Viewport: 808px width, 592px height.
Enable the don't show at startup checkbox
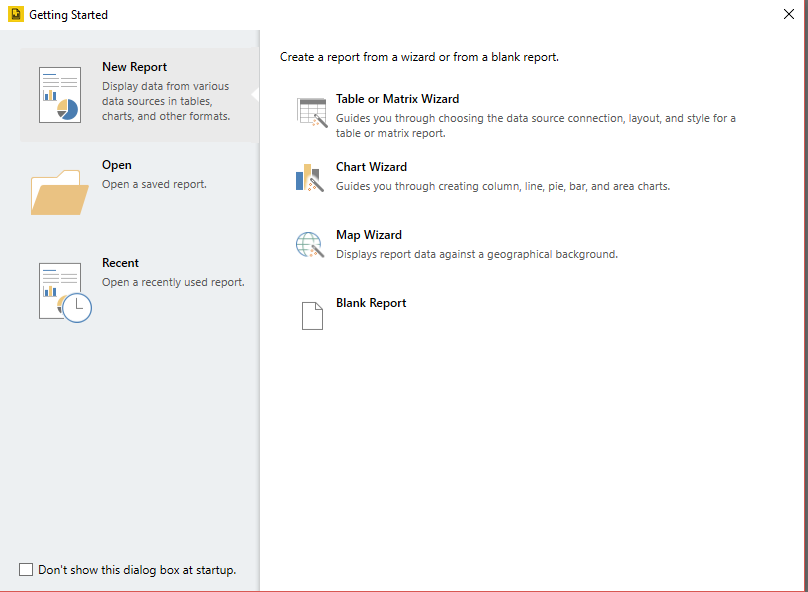[x=26, y=570]
